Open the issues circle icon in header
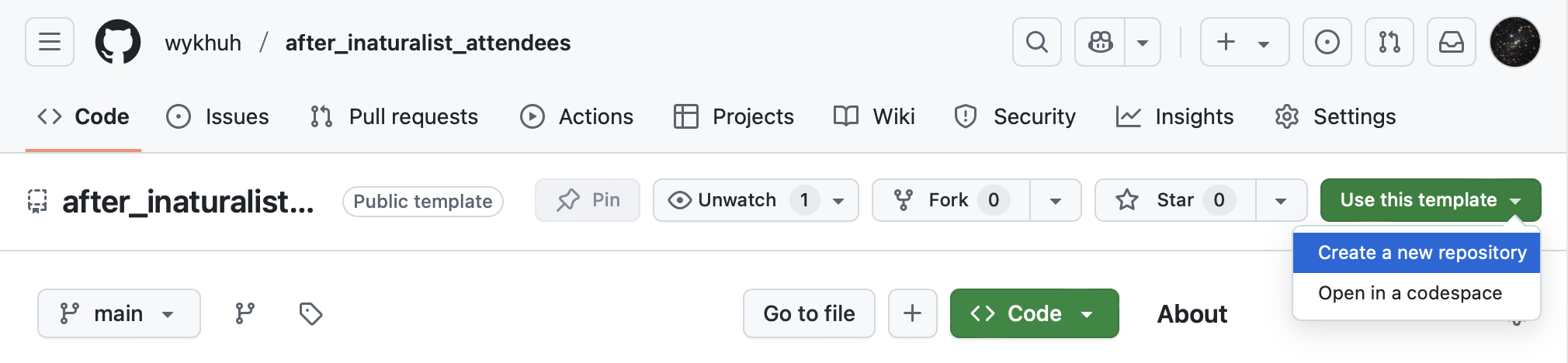This screenshot has height=363, width=1568. (x=1327, y=42)
